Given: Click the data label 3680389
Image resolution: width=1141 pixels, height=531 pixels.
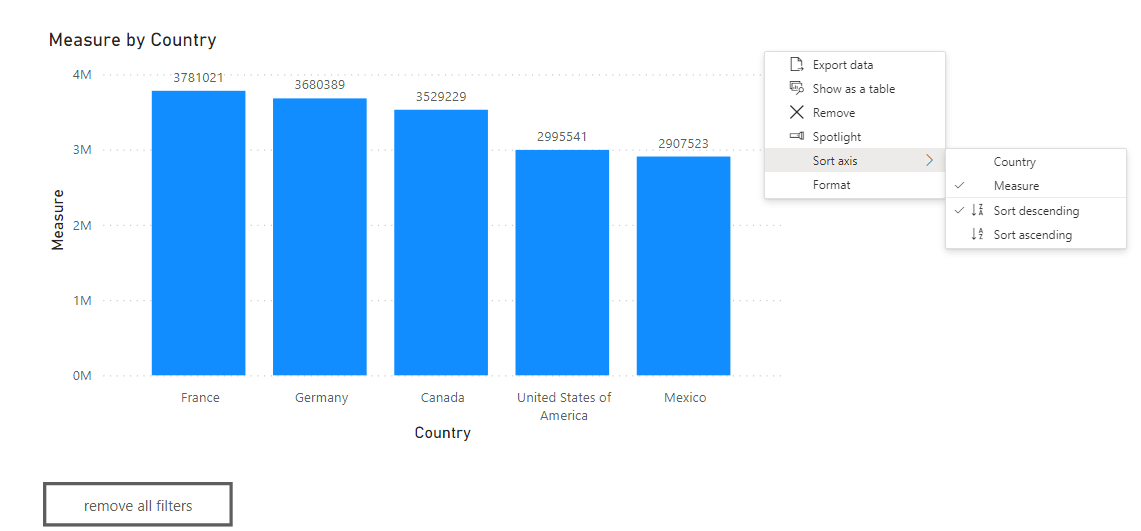Looking at the screenshot, I should tap(319, 85).
